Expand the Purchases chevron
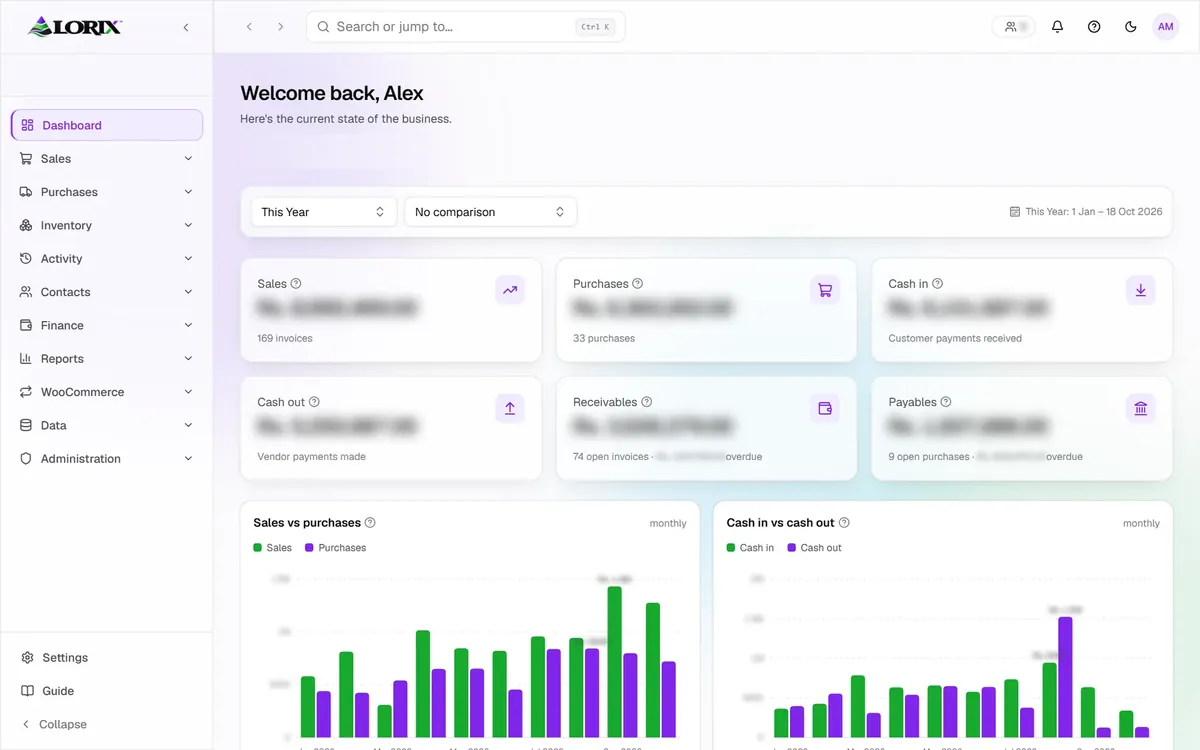Screen dimensions: 1200x750 tap(188, 192)
